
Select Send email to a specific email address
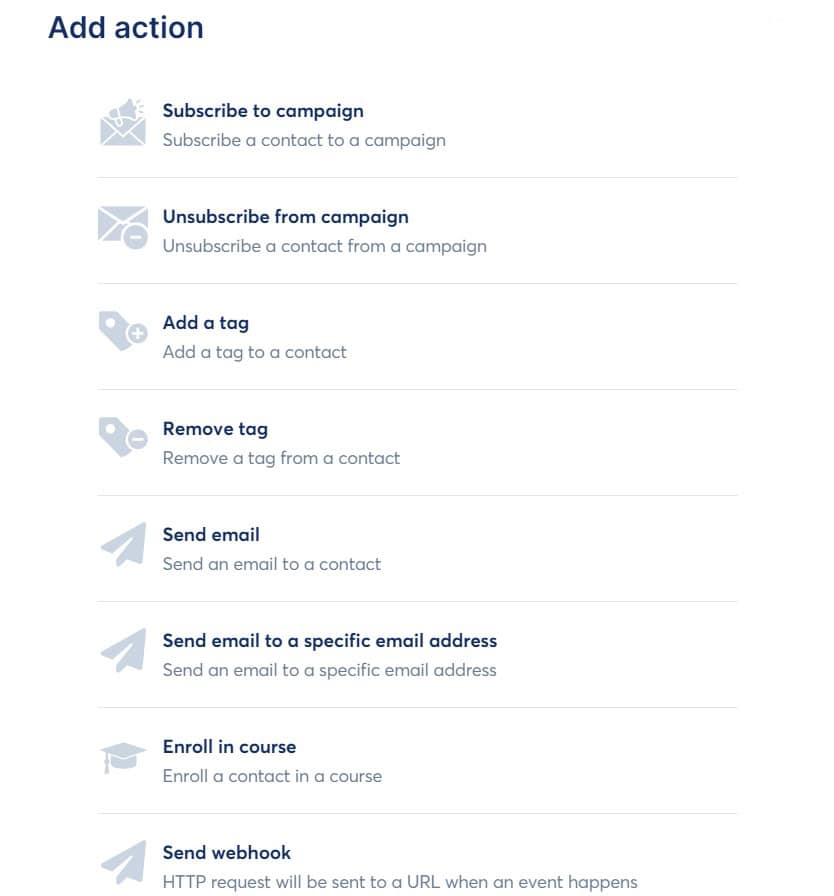pos(330,641)
